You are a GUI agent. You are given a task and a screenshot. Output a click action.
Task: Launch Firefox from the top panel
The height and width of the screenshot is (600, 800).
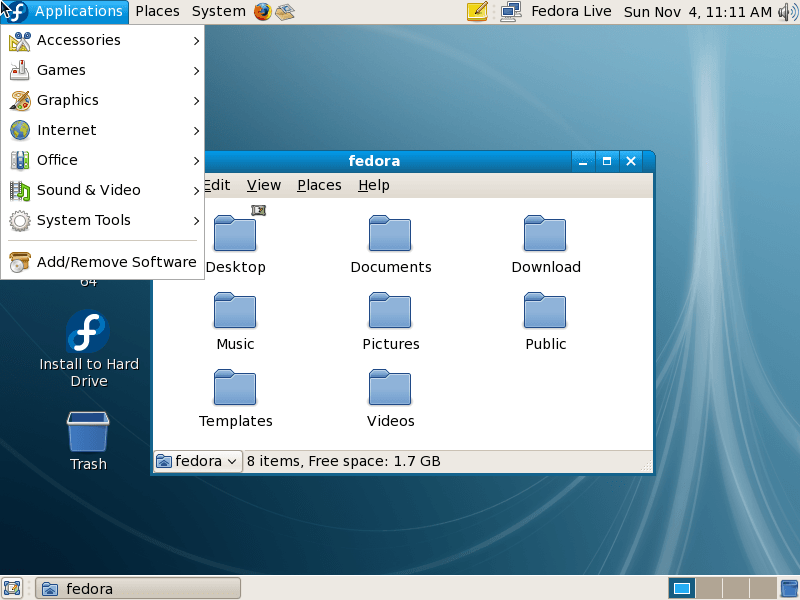point(263,11)
